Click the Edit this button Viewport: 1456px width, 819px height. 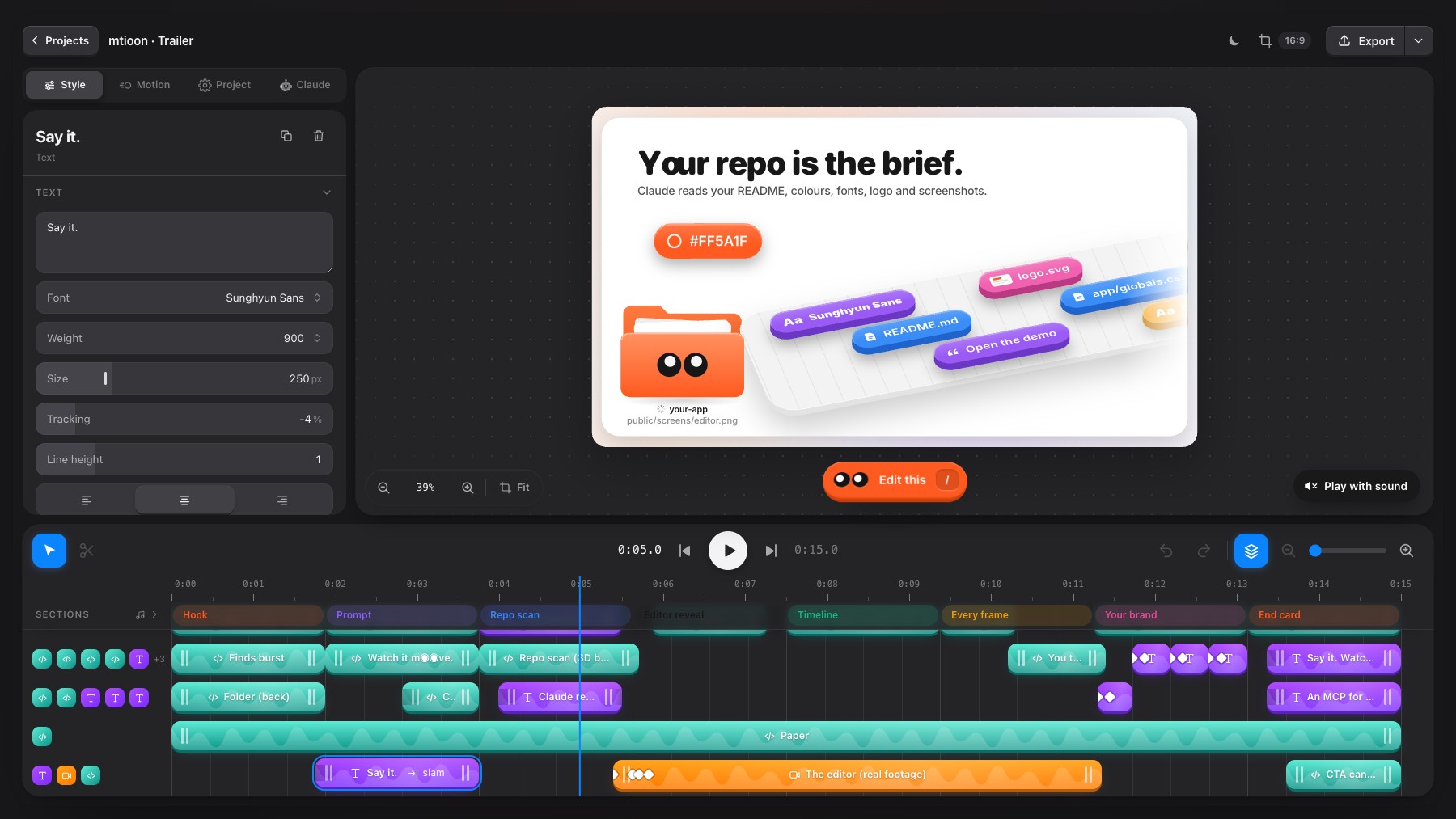895,480
